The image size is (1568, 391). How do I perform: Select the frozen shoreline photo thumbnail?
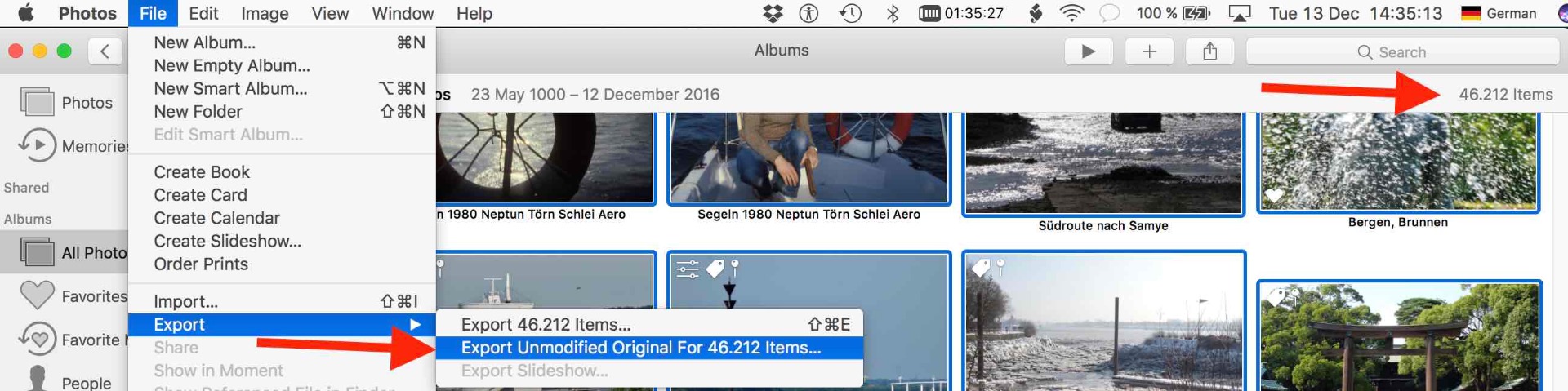[1103, 322]
